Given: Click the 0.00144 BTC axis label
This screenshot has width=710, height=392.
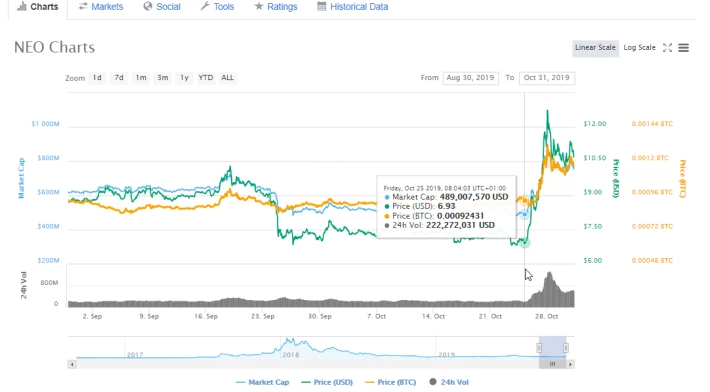Looking at the screenshot, I should (652, 124).
